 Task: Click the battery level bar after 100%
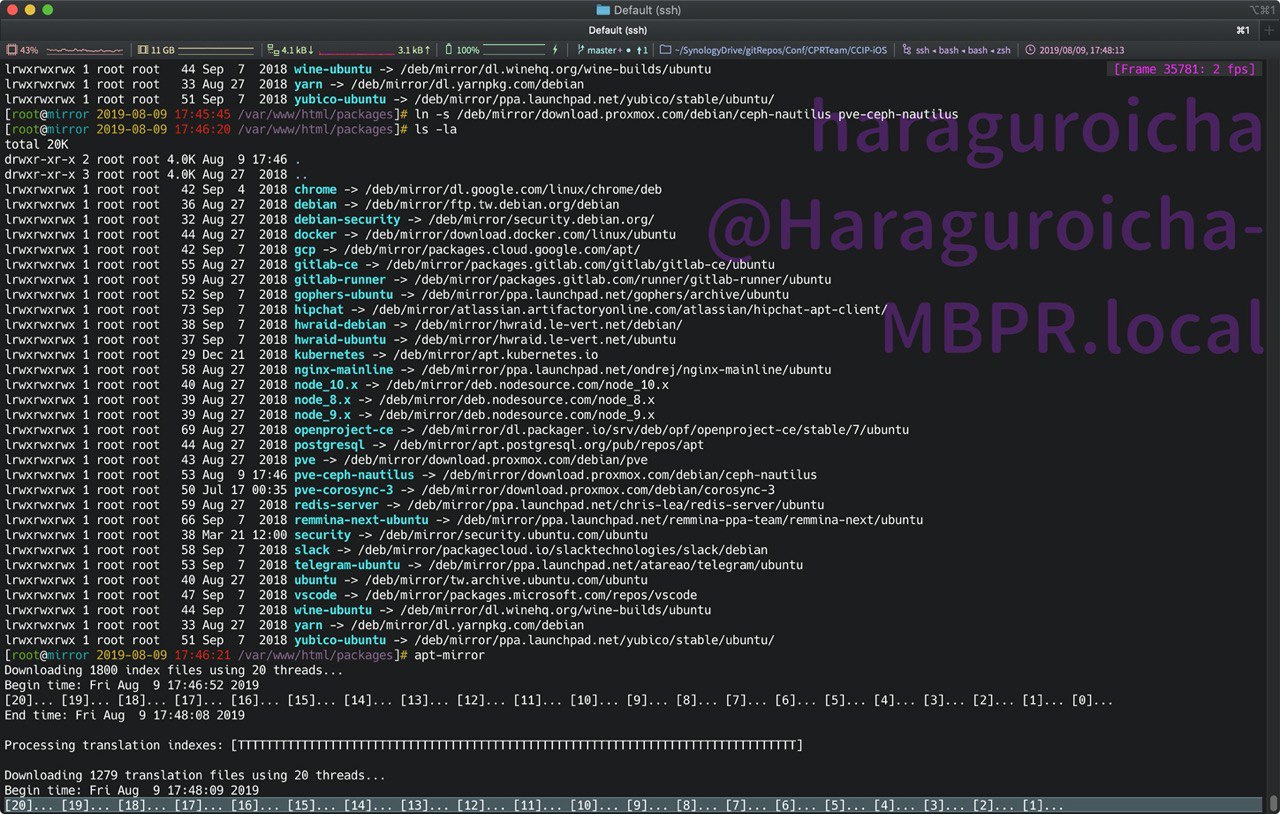click(x=513, y=49)
